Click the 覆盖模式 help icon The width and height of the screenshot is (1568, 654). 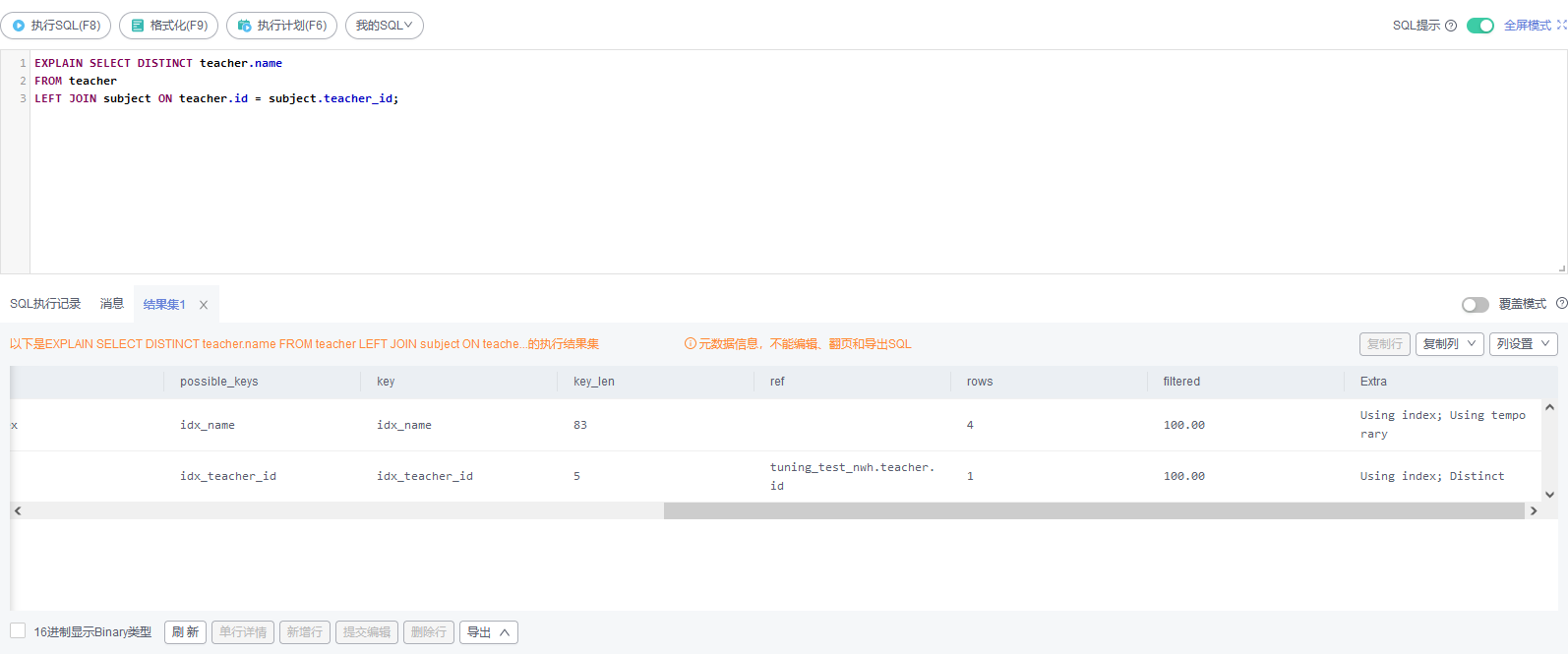pyautogui.click(x=1561, y=304)
